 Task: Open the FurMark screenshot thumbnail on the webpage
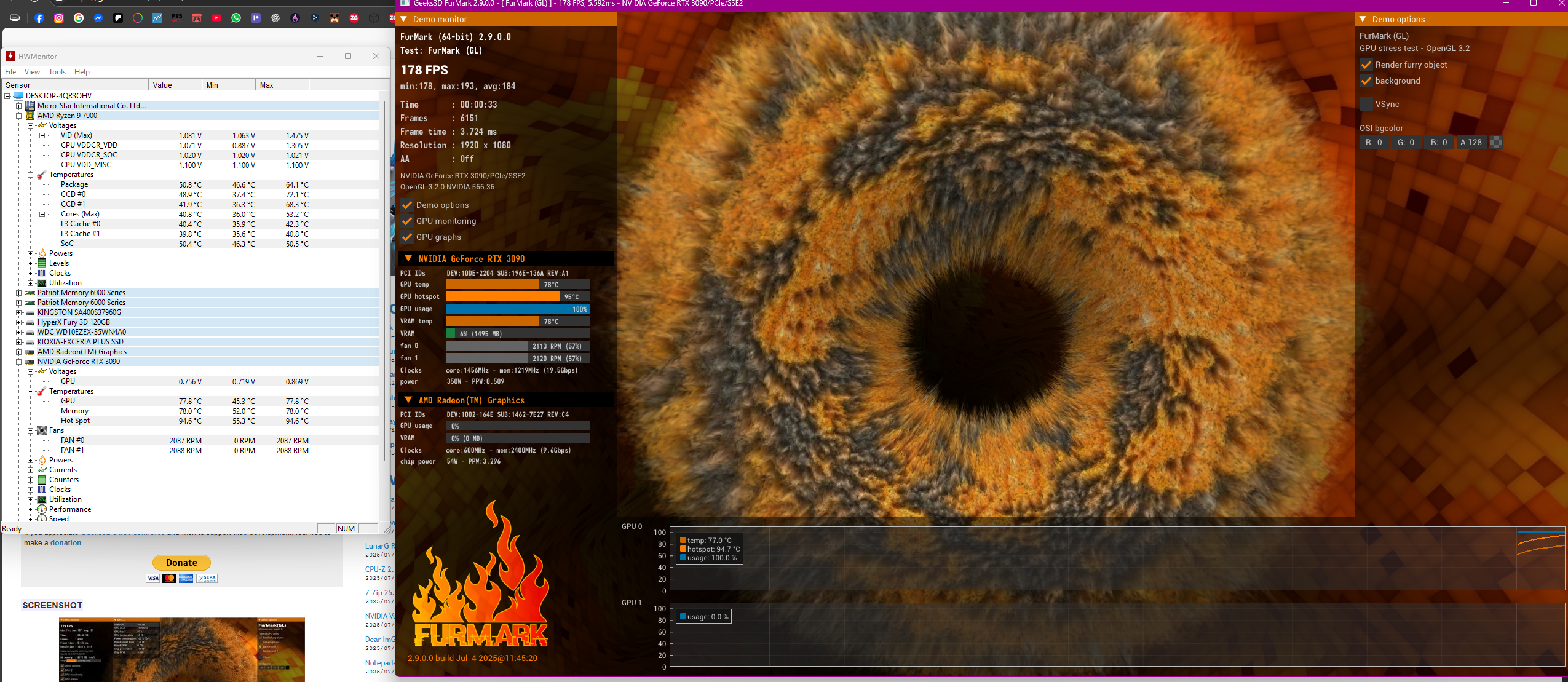[x=182, y=649]
